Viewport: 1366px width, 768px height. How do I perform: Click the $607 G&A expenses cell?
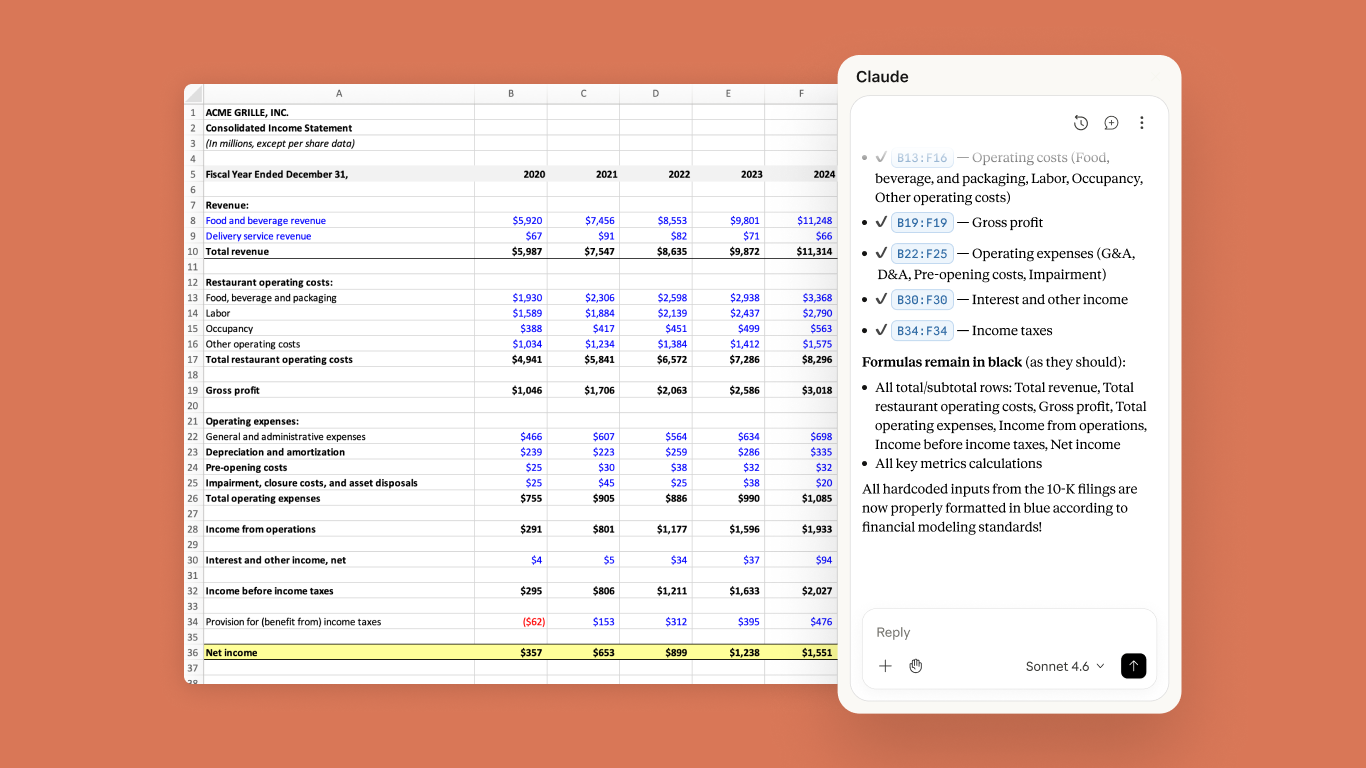pyautogui.click(x=583, y=436)
